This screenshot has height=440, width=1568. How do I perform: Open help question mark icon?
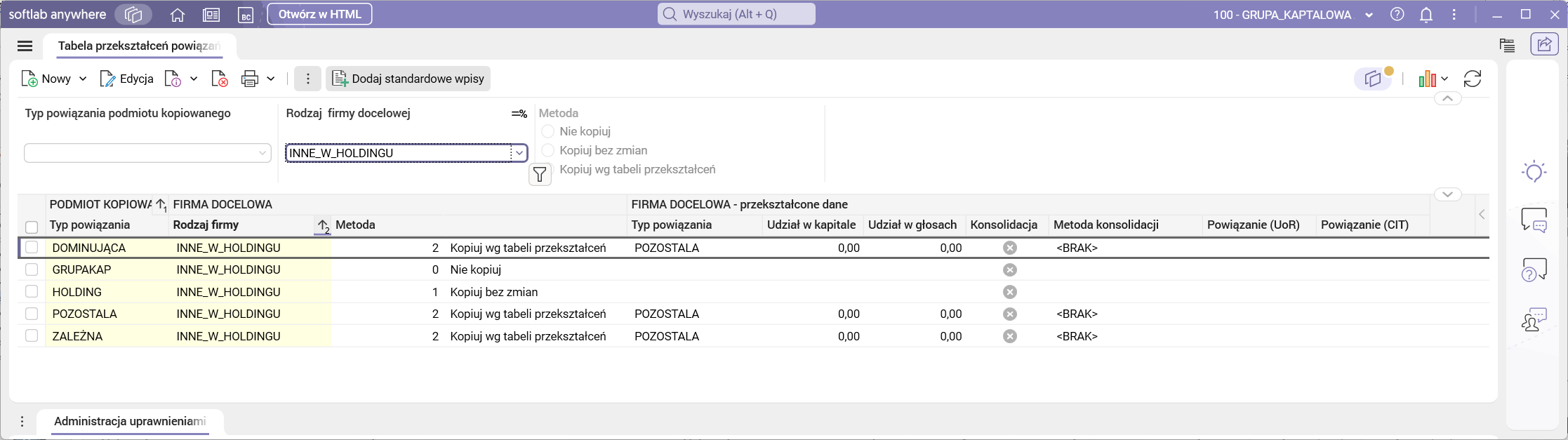coord(1397,14)
